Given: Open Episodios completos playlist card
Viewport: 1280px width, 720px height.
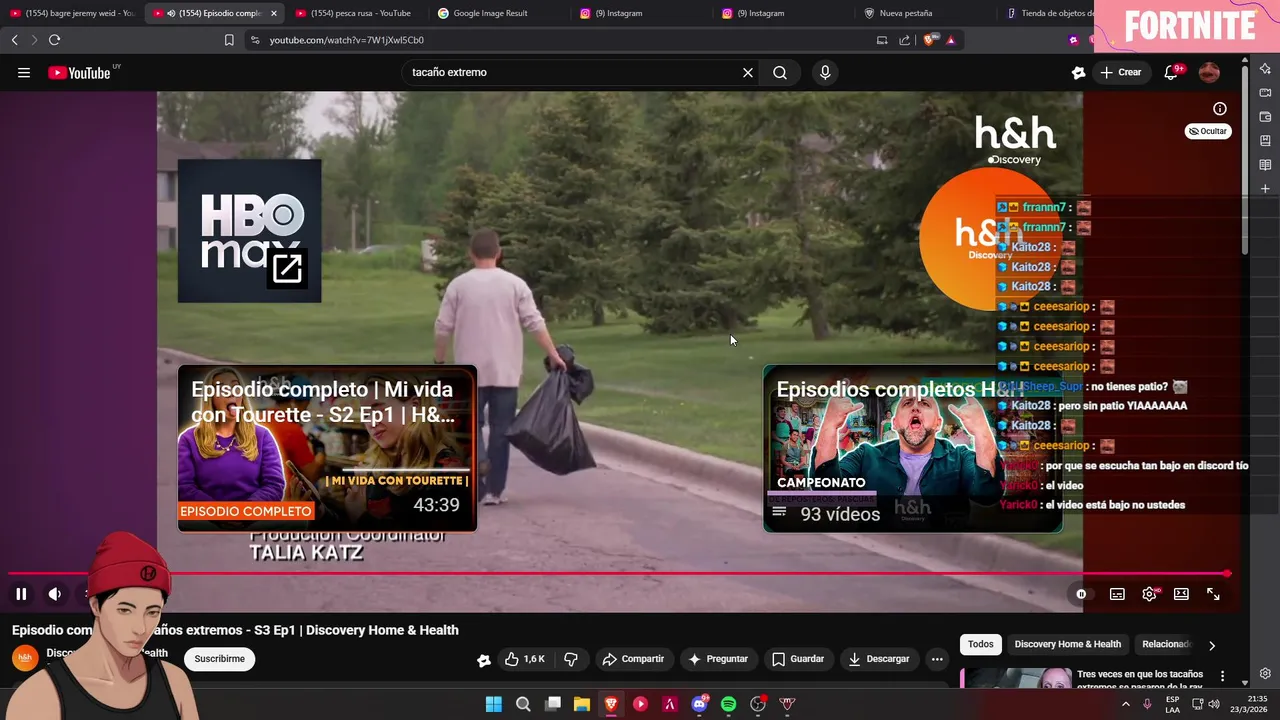Looking at the screenshot, I should (x=912, y=449).
